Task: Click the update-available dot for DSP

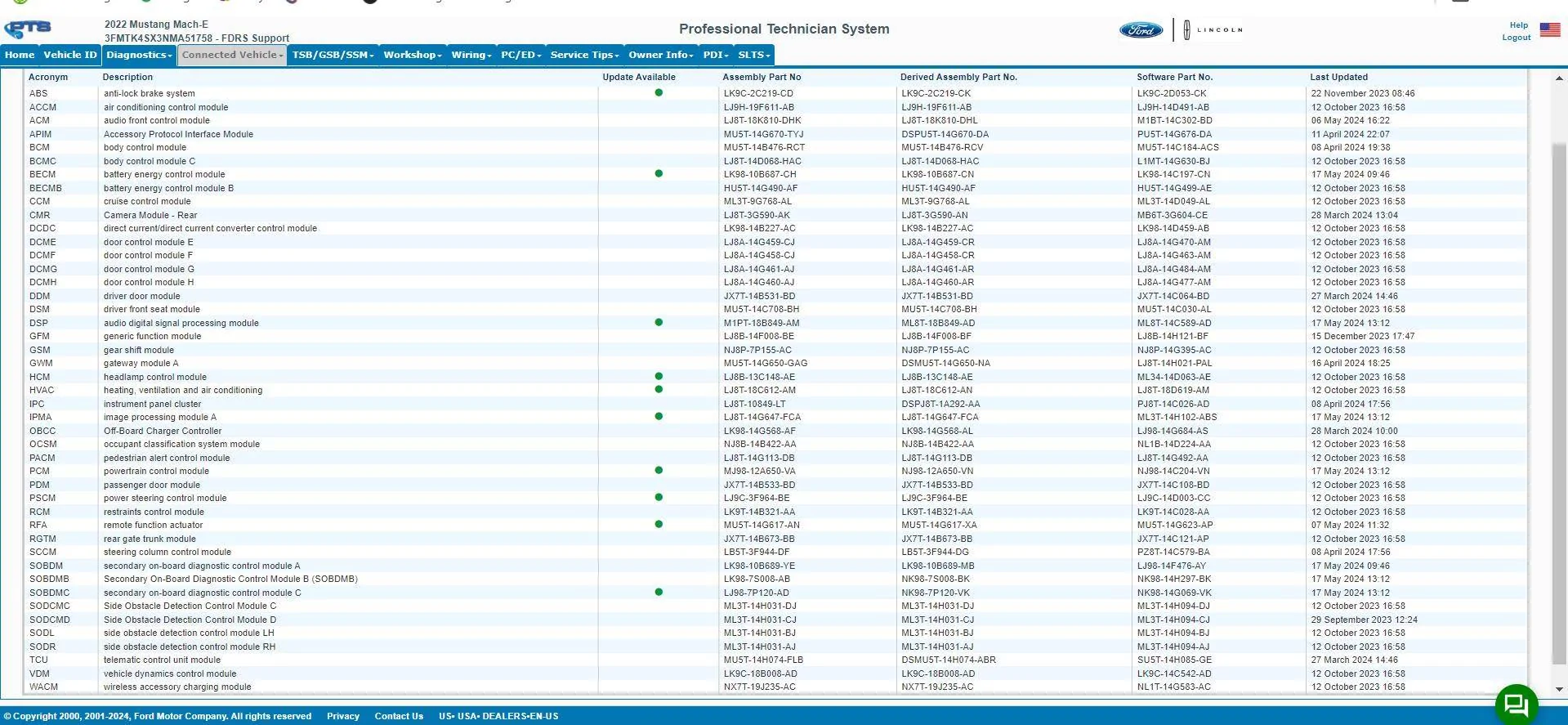Action: click(x=659, y=322)
